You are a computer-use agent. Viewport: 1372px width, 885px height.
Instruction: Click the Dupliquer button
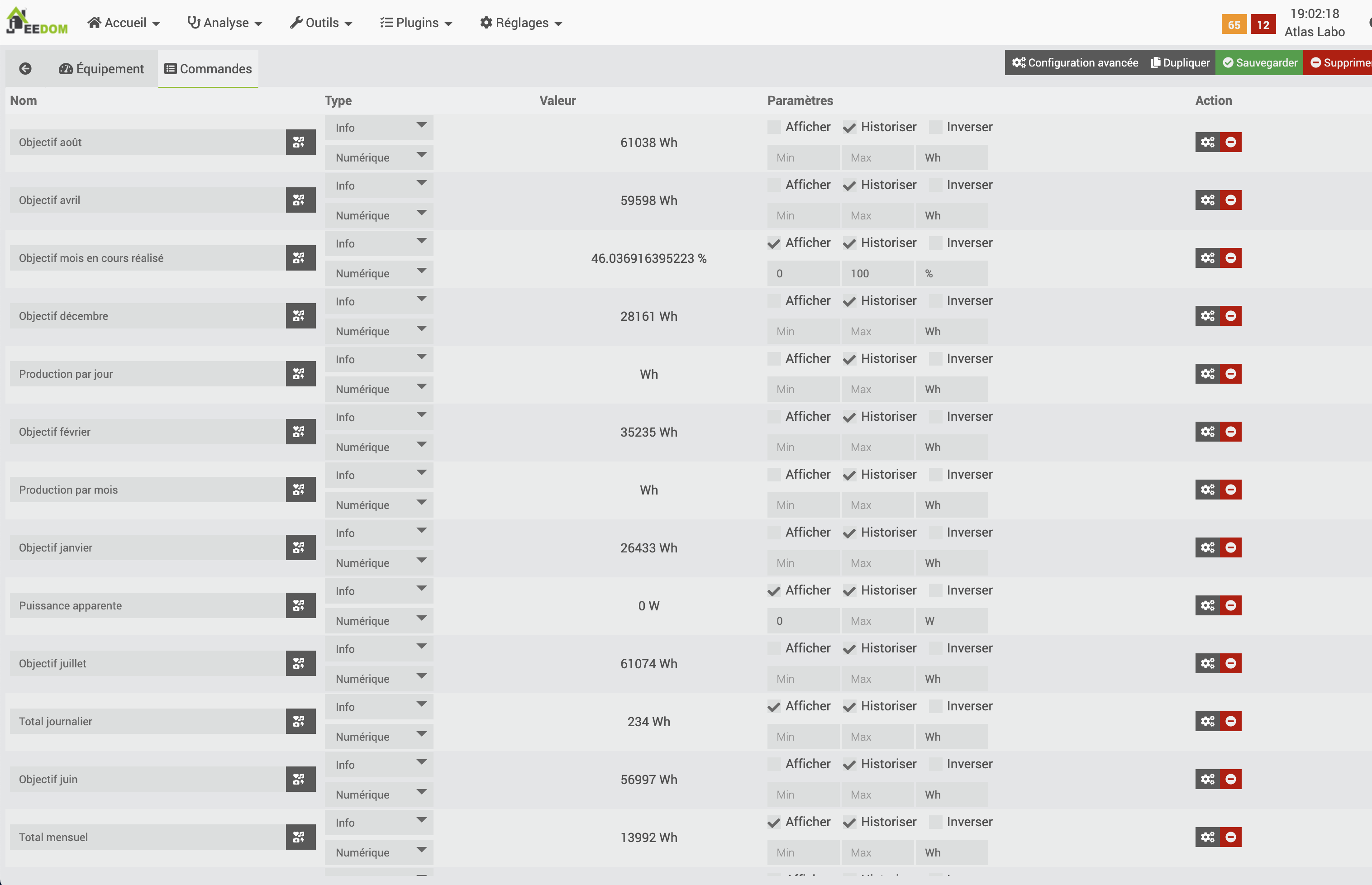pyautogui.click(x=1180, y=62)
